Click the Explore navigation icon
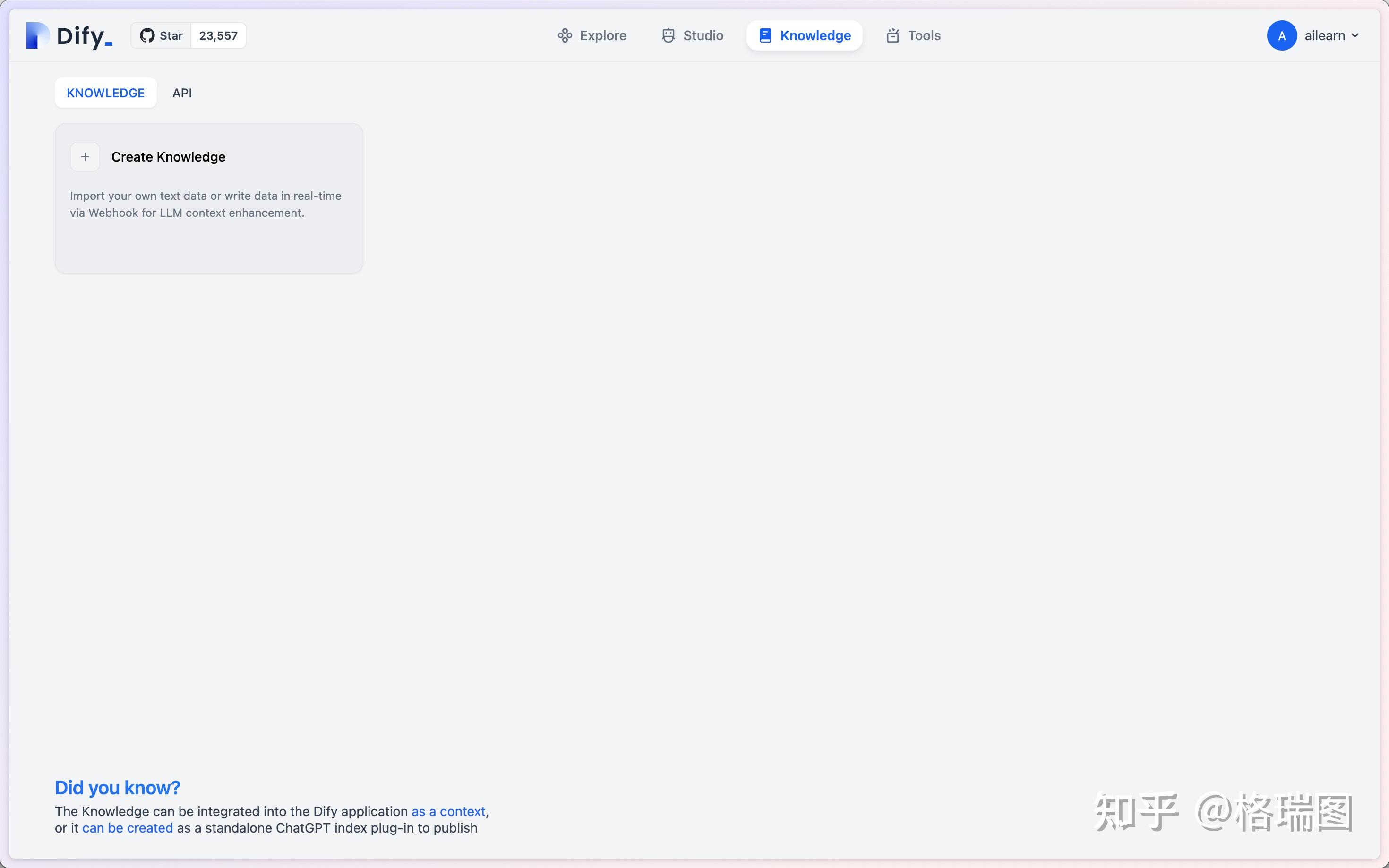This screenshot has width=1389, height=868. click(565, 35)
